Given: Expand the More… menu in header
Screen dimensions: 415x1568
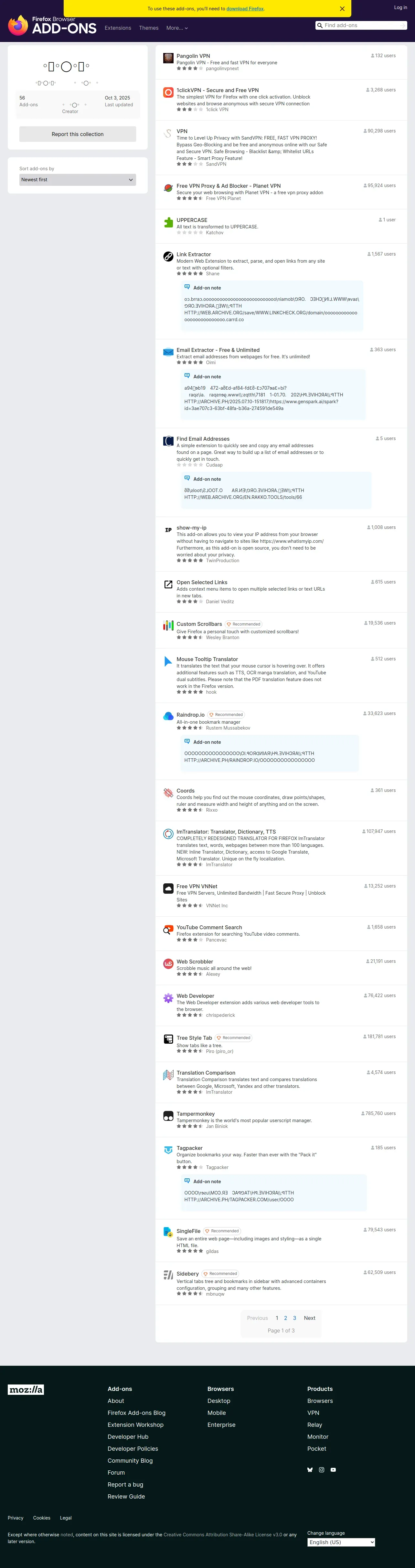Looking at the screenshot, I should click(177, 28).
